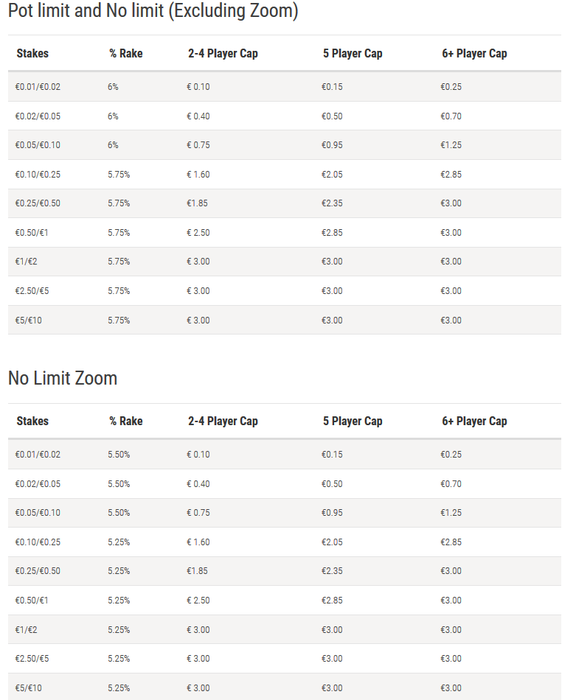Viewport: 562px width, 700px height.
Task: Click '€2.85' 6+ Player Cap in Pot limit table
Action: pos(451,175)
